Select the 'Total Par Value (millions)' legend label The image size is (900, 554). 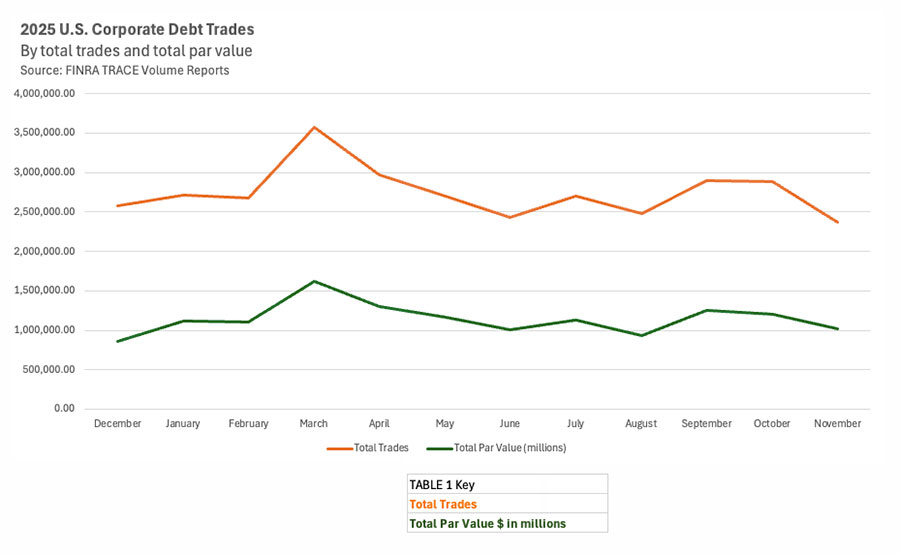point(510,448)
